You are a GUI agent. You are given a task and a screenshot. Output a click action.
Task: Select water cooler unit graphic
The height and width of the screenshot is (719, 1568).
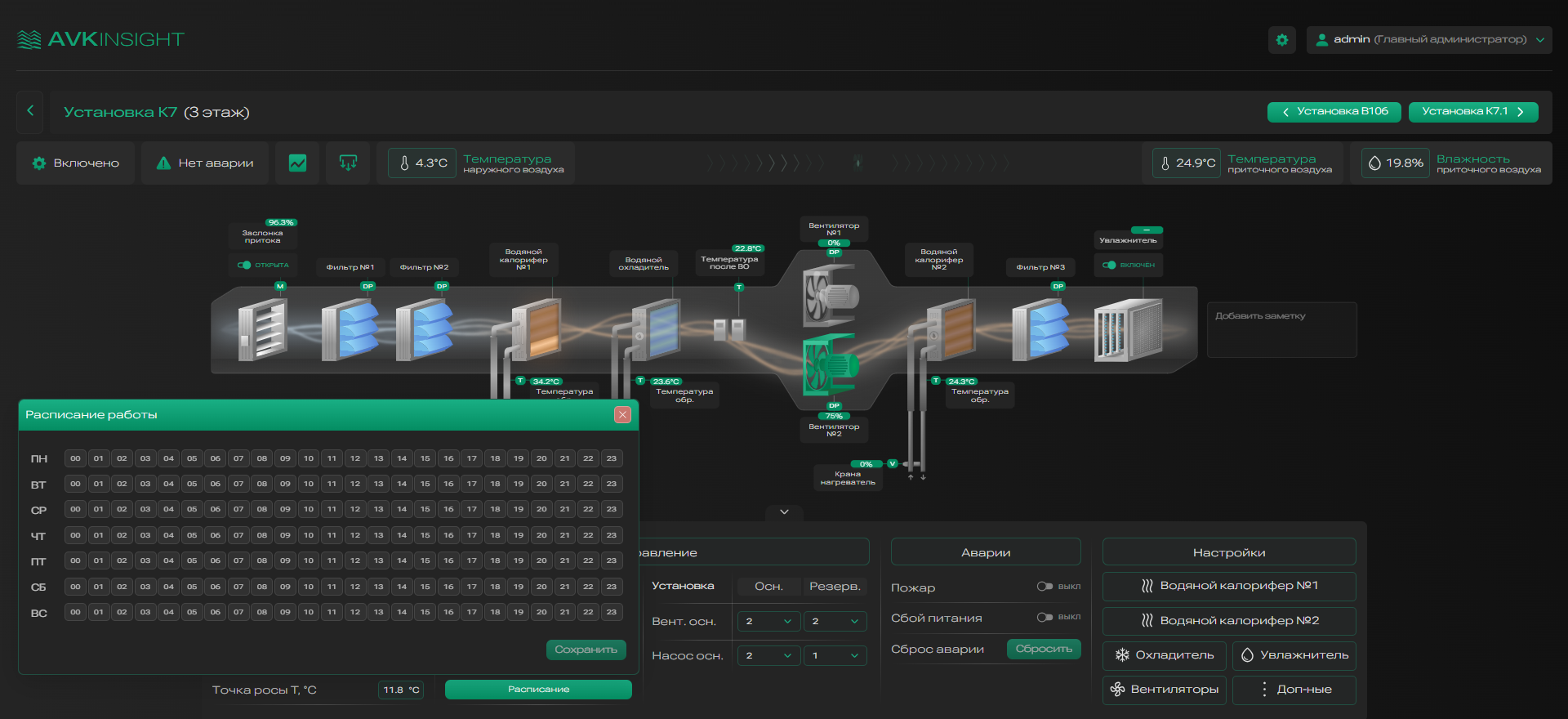(656, 330)
